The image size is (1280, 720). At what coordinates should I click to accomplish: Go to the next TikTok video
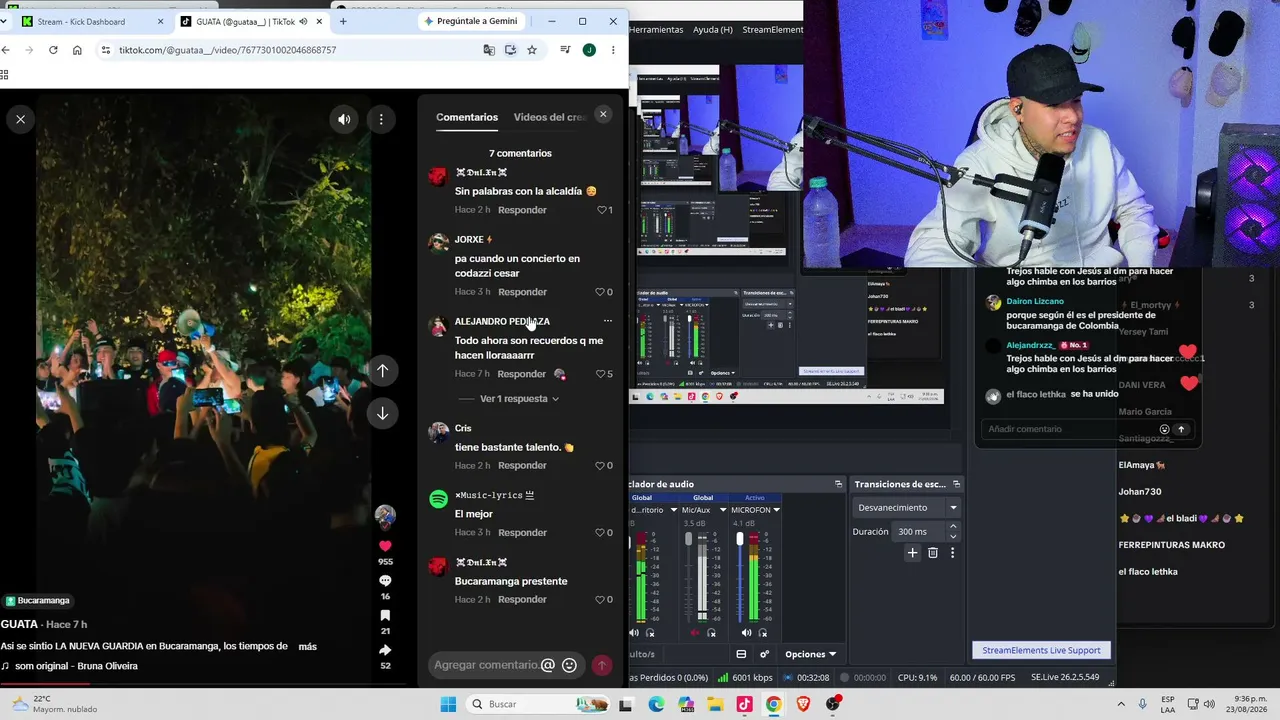click(x=382, y=413)
